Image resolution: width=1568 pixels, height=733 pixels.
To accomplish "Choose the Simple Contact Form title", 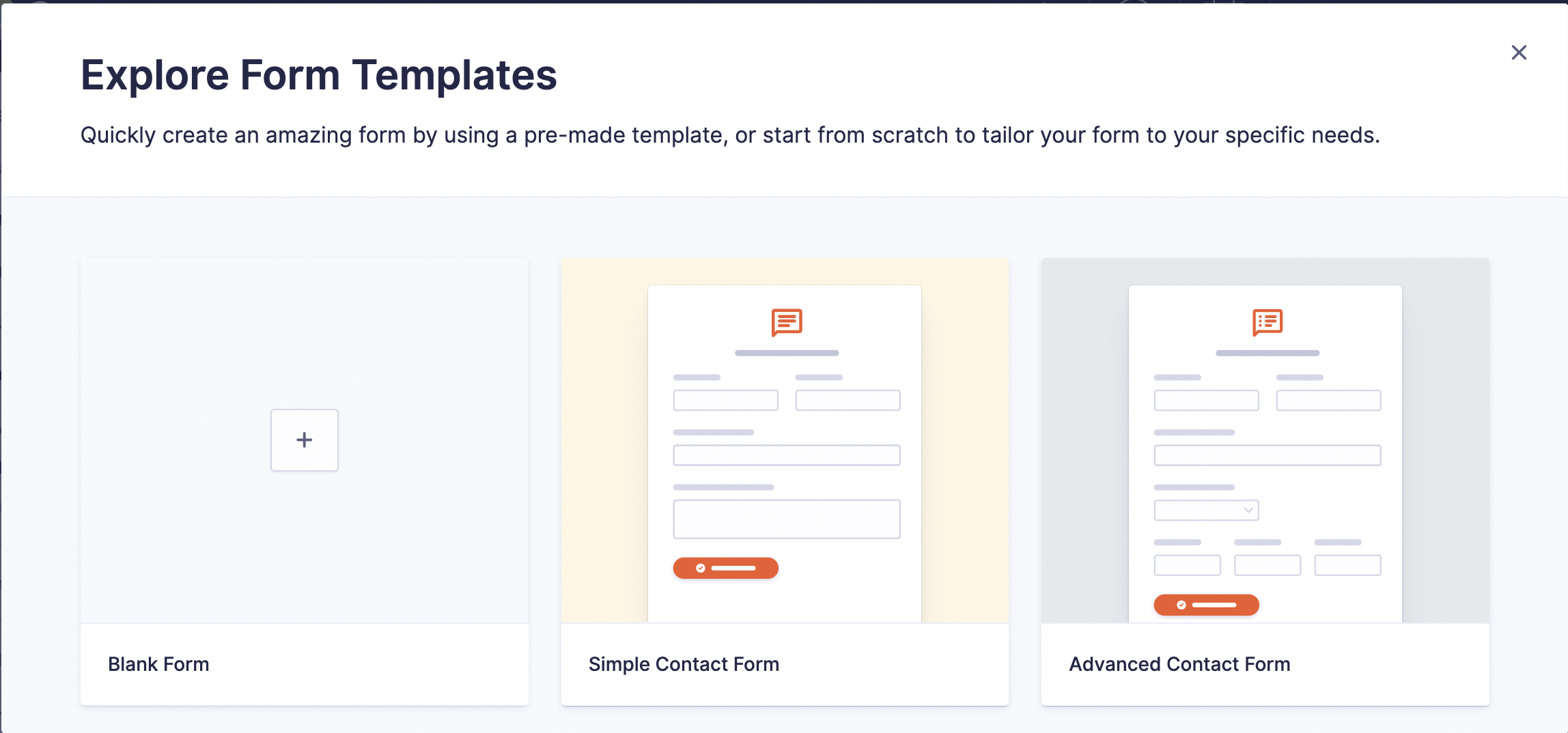I will point(684,664).
